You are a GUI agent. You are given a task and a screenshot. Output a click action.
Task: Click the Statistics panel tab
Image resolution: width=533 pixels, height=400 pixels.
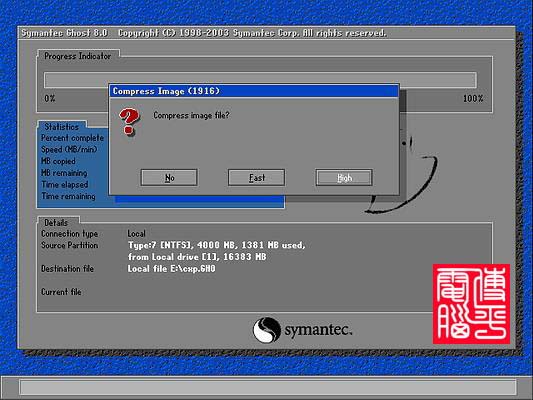(x=62, y=127)
